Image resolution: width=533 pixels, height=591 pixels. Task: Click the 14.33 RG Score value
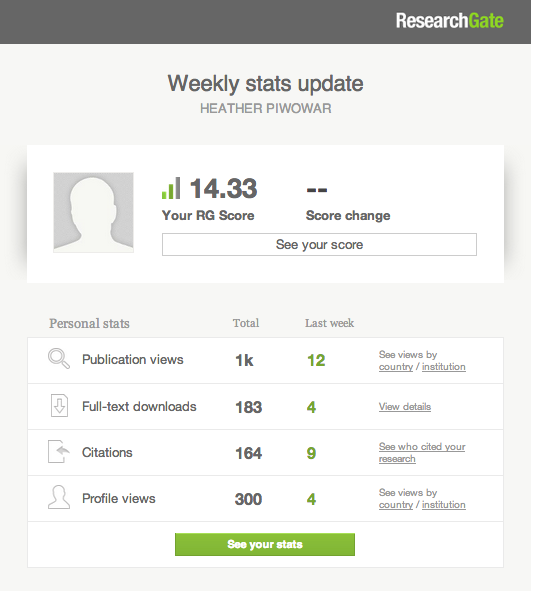tap(224, 188)
